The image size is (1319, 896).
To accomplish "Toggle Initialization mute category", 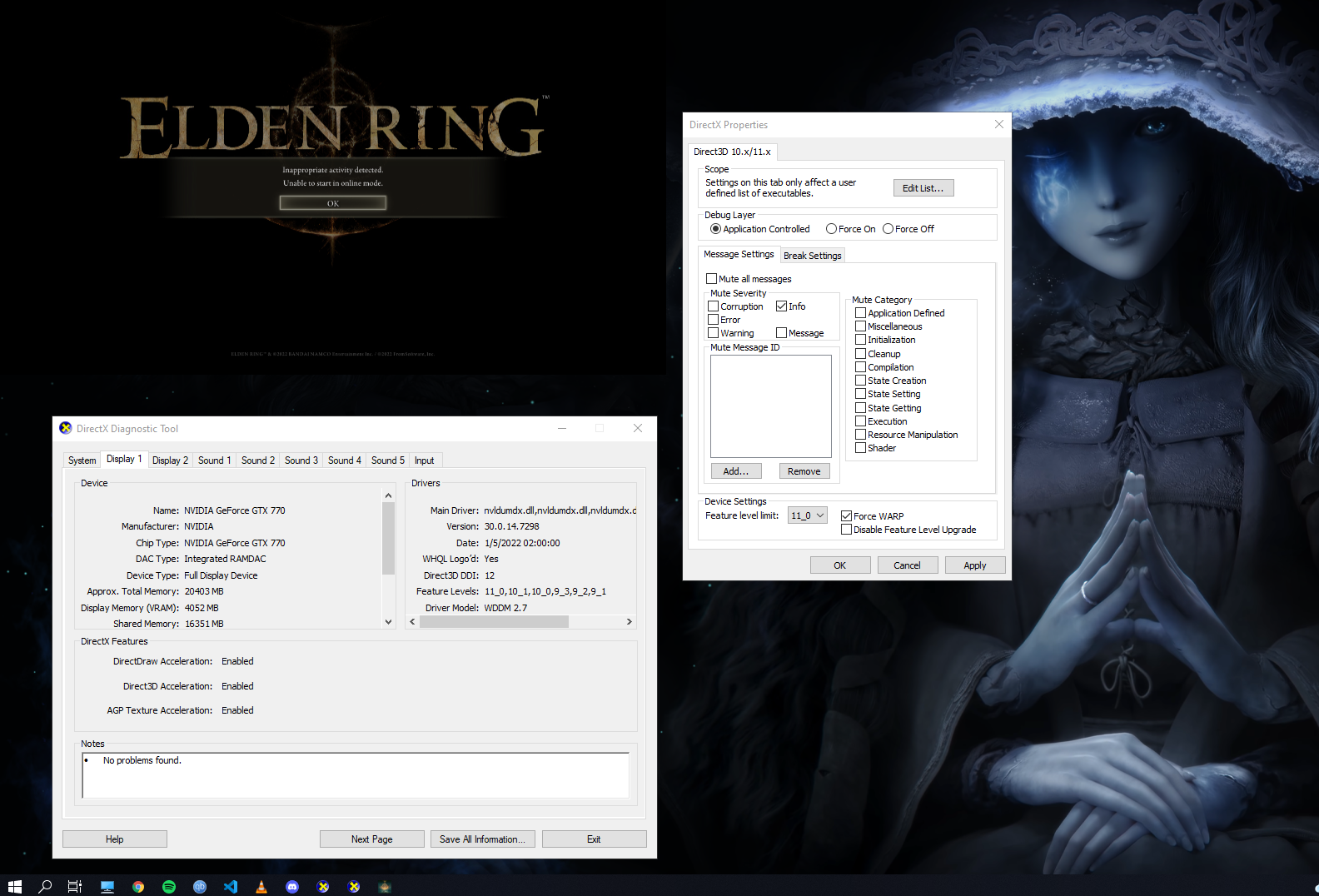I will click(861, 340).
